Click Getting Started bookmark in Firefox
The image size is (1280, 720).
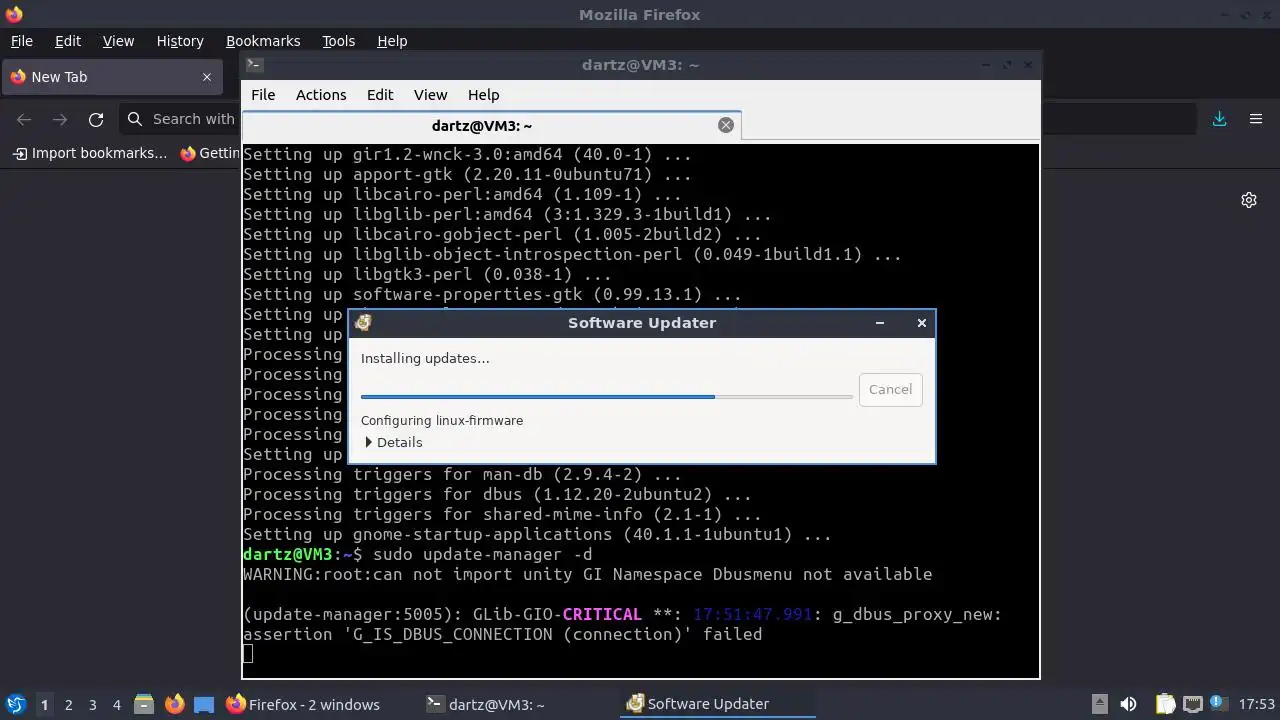210,153
